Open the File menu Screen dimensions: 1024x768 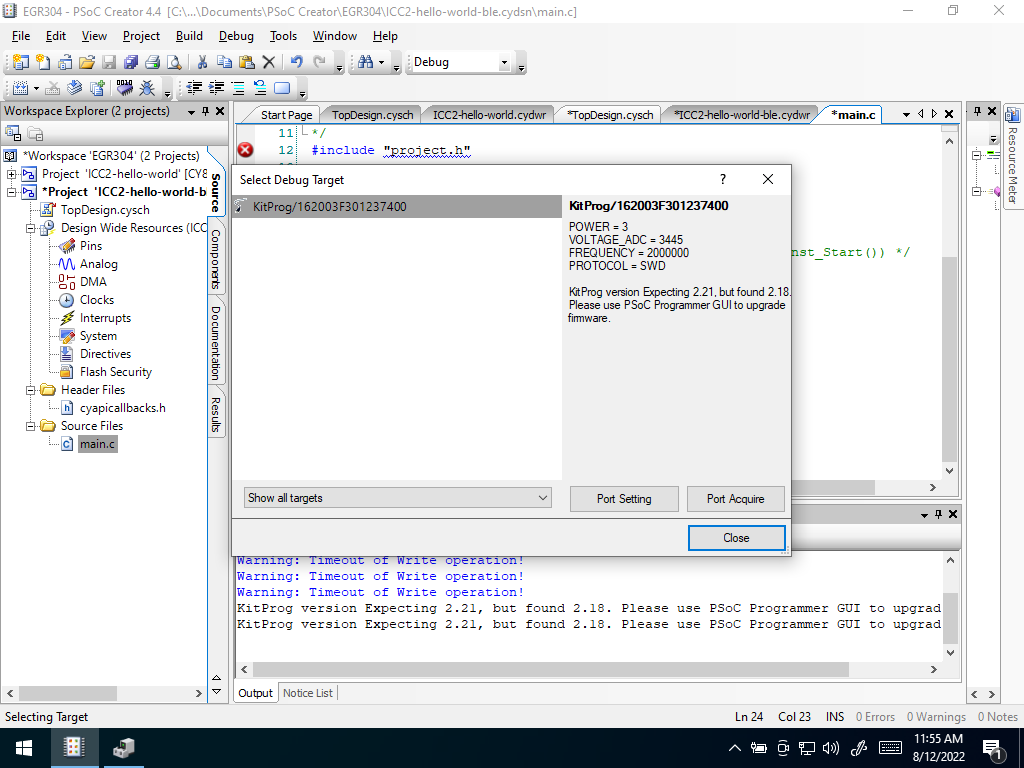pyautogui.click(x=21, y=36)
